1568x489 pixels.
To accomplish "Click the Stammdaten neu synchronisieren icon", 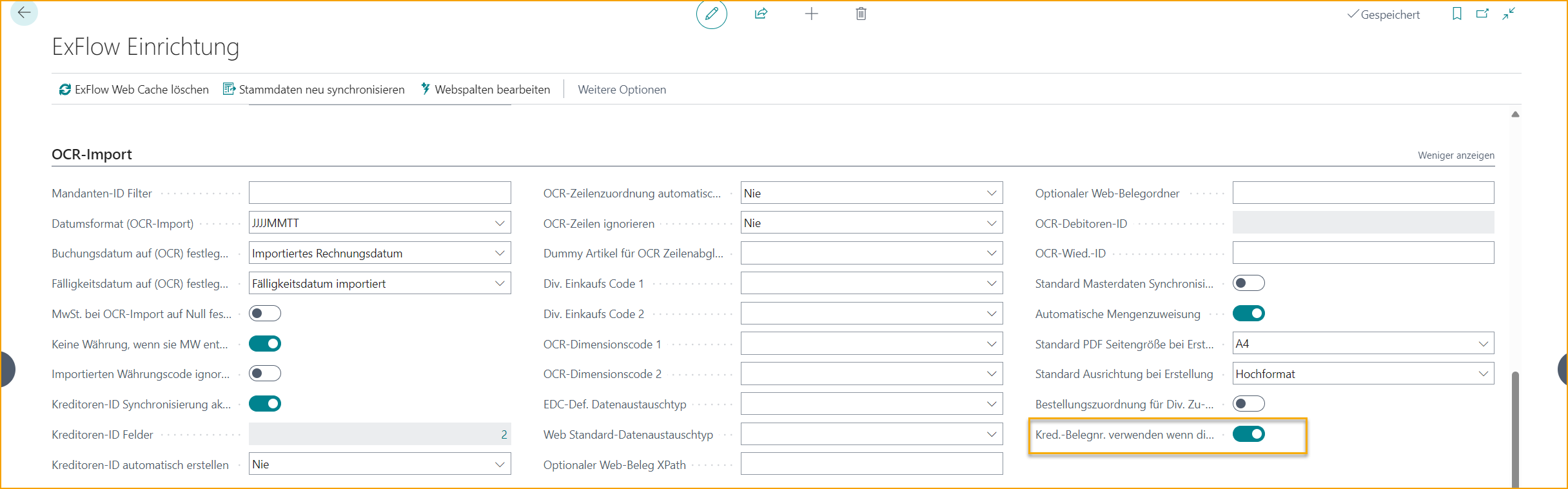I will pyautogui.click(x=229, y=89).
